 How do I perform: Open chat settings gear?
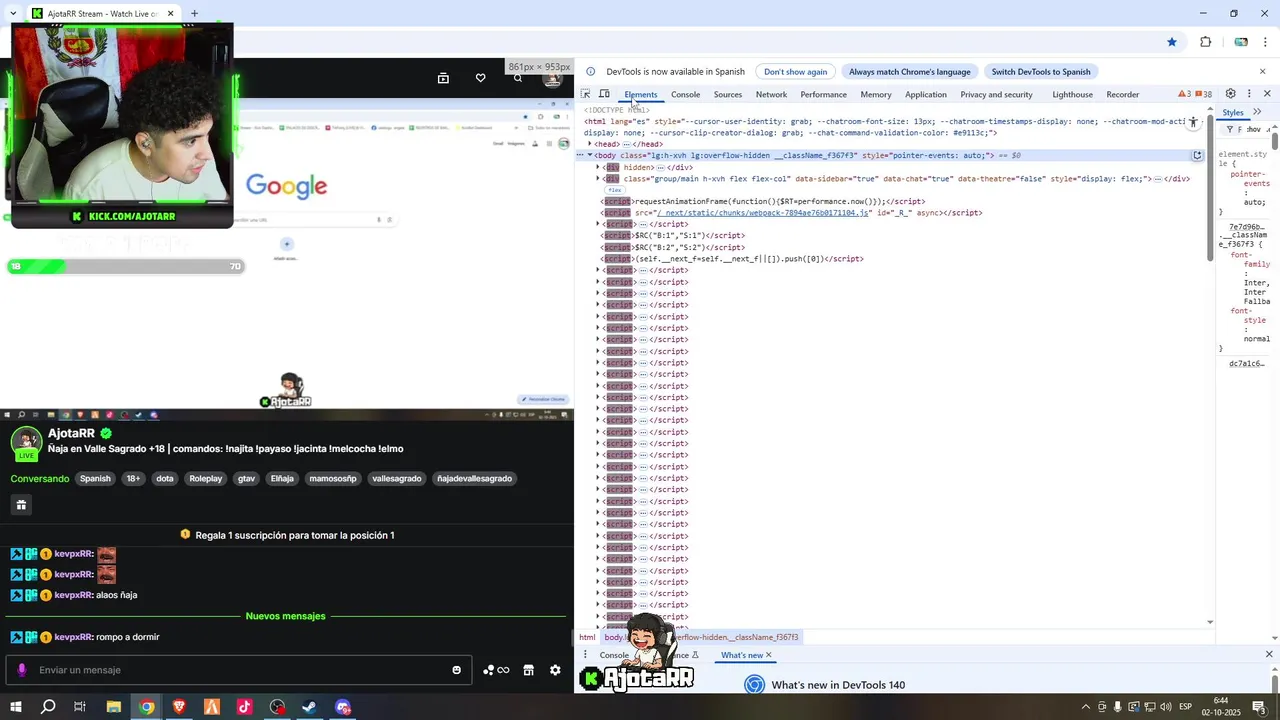pyautogui.click(x=555, y=670)
